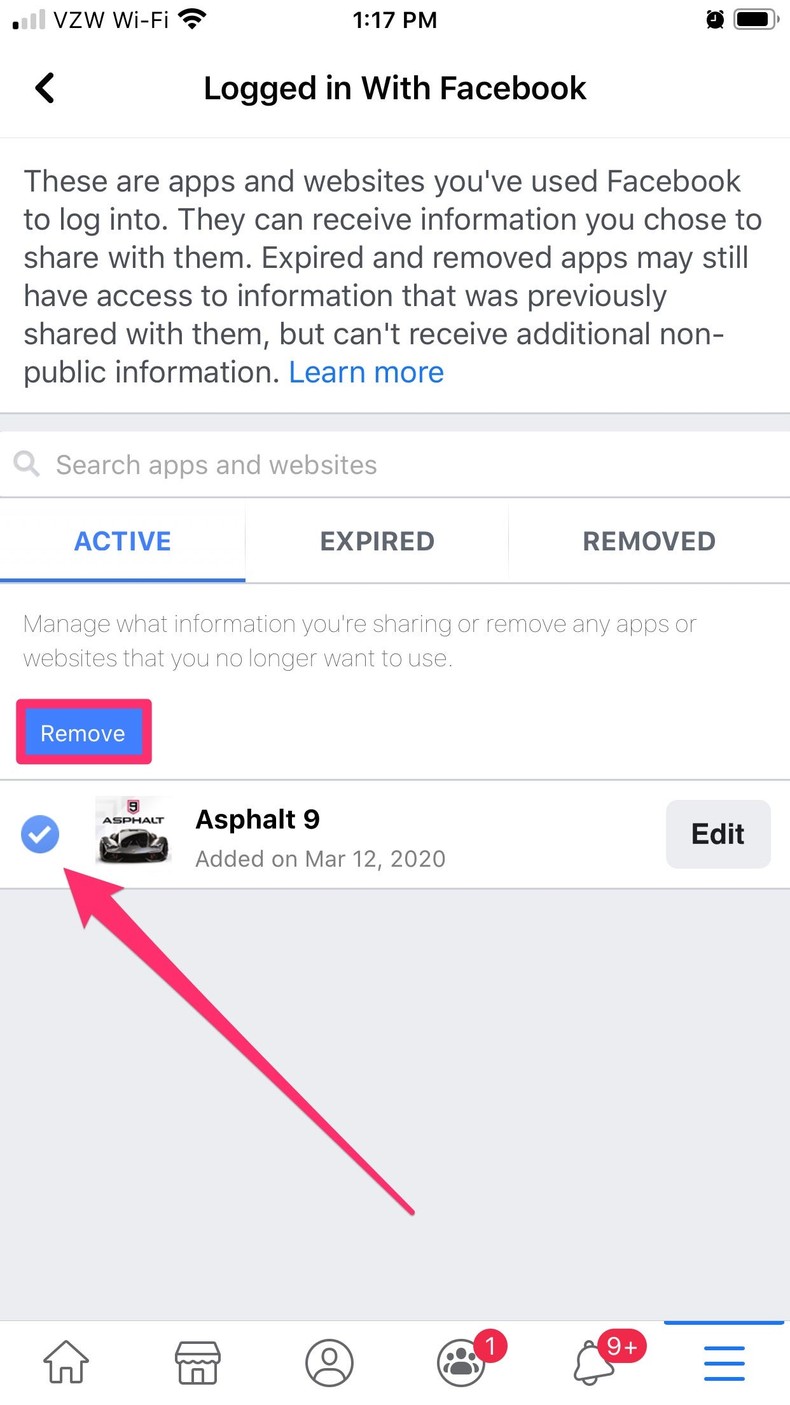Tap the Wi-Fi icon in status bar
Screen dimensions: 790x1405
coord(191,20)
